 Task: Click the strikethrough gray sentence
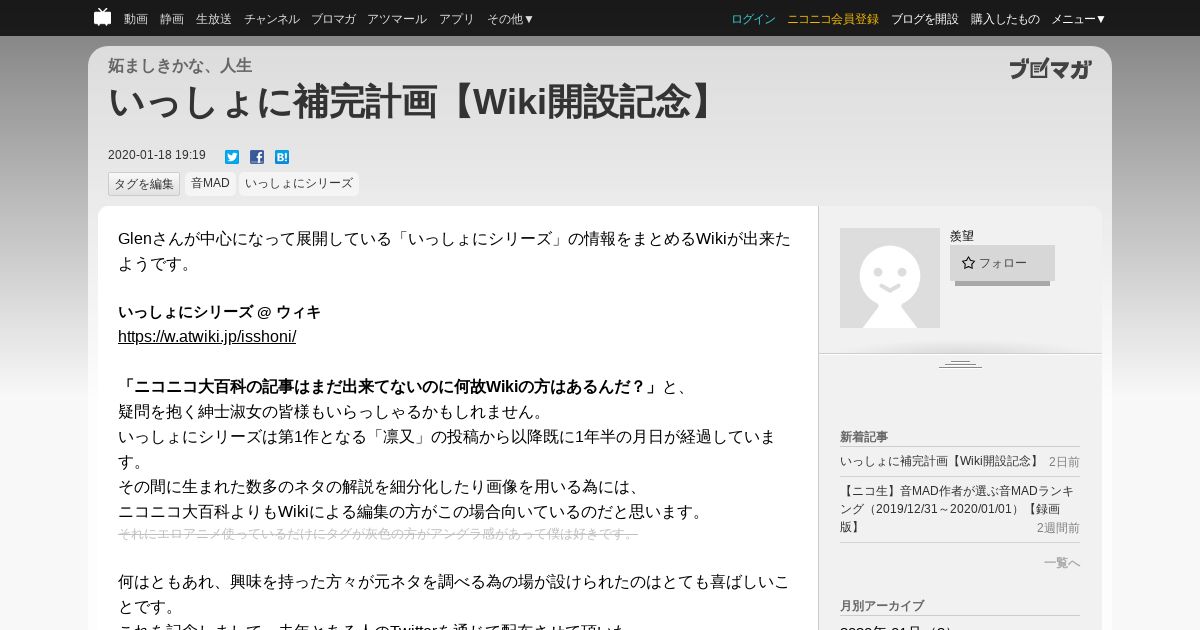[377, 534]
